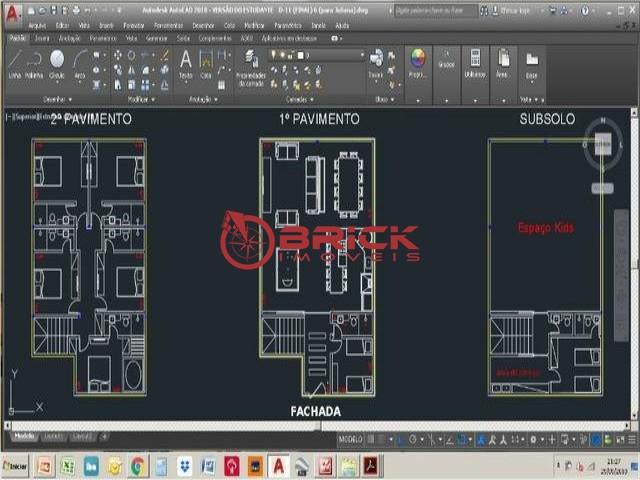Click the layer color swatch in layer combo

[300, 55]
